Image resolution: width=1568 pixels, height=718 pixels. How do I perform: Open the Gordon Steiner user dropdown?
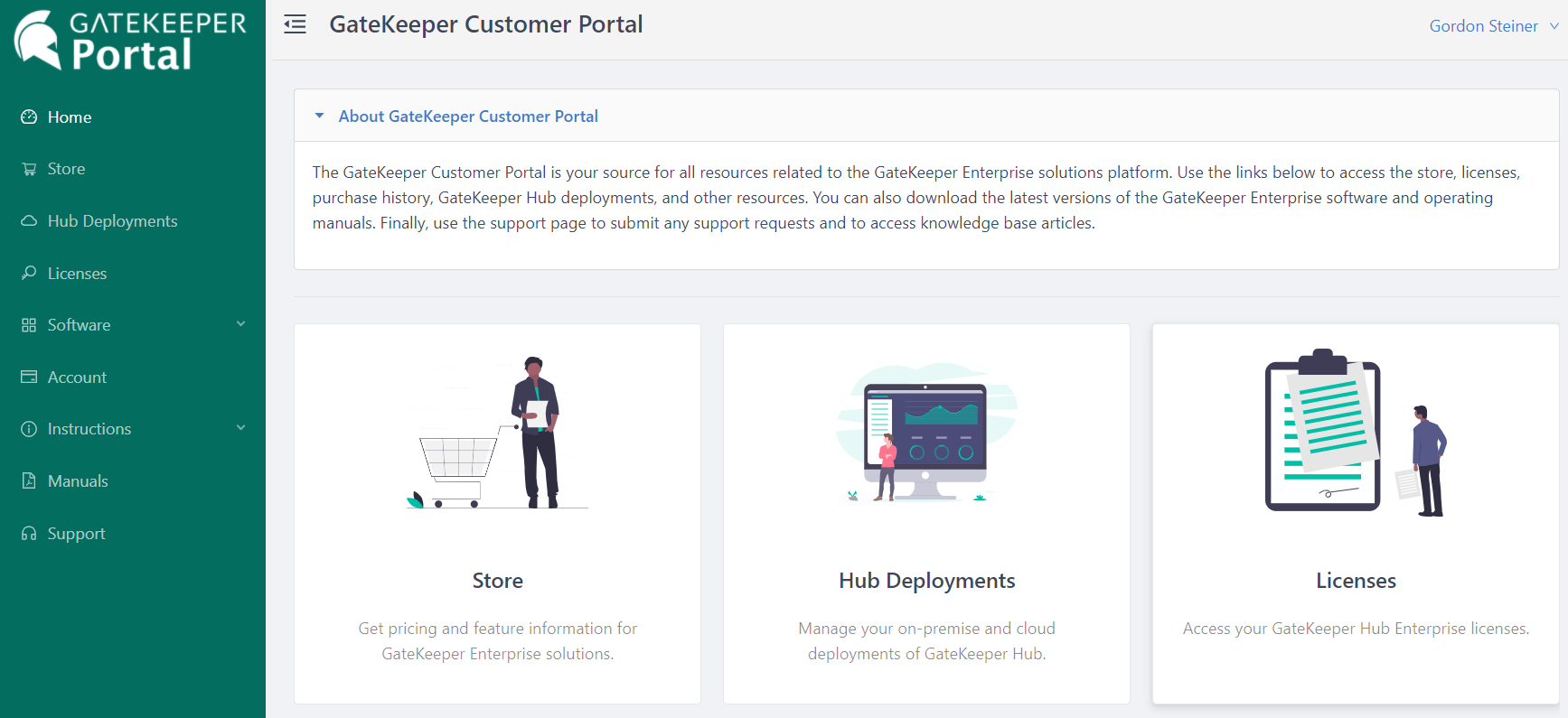[1492, 26]
